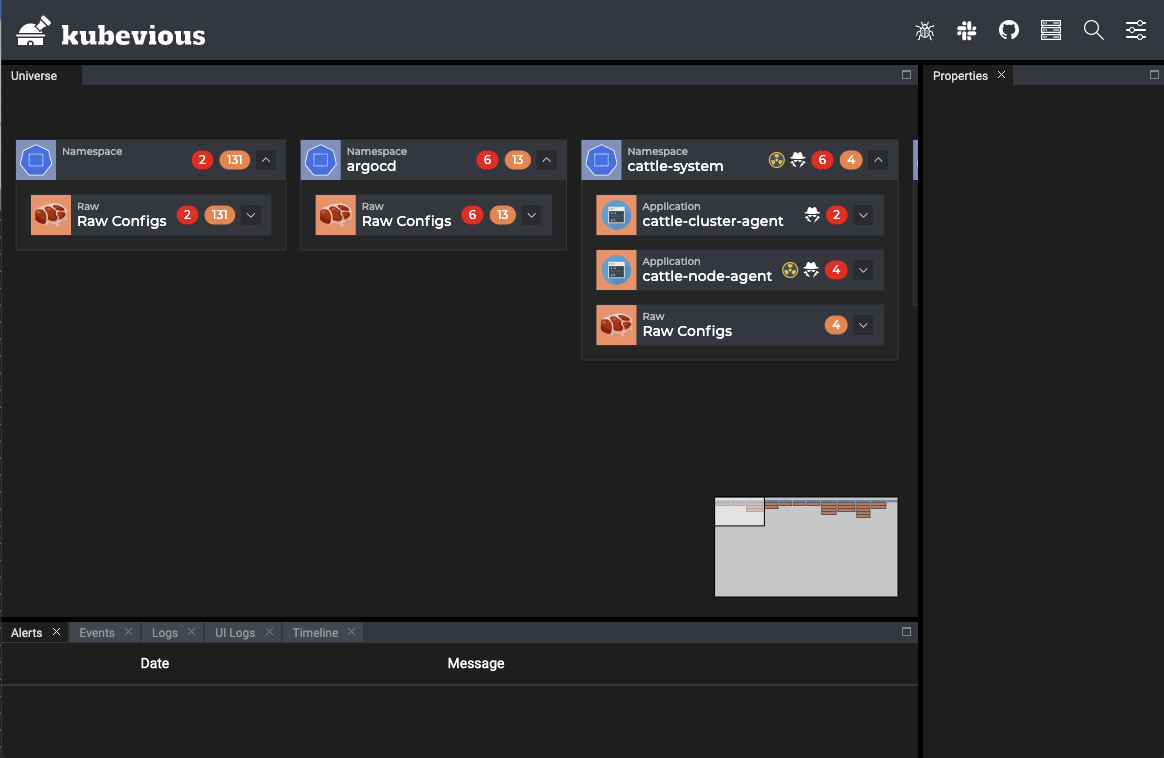This screenshot has height=758, width=1164.
Task: Click the argocd namespace name
Action: click(x=371, y=166)
